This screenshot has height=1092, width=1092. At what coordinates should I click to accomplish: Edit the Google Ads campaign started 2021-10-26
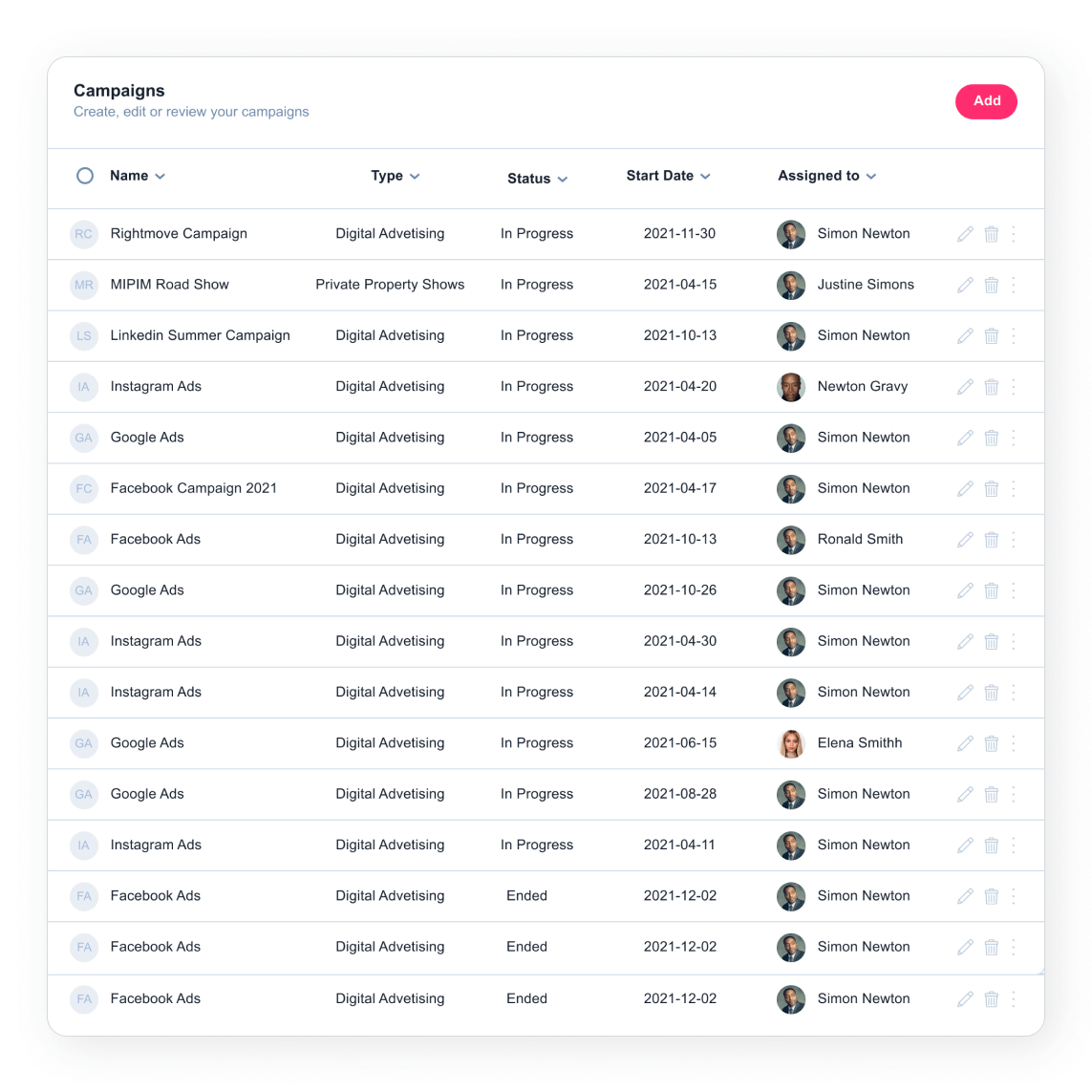(965, 590)
